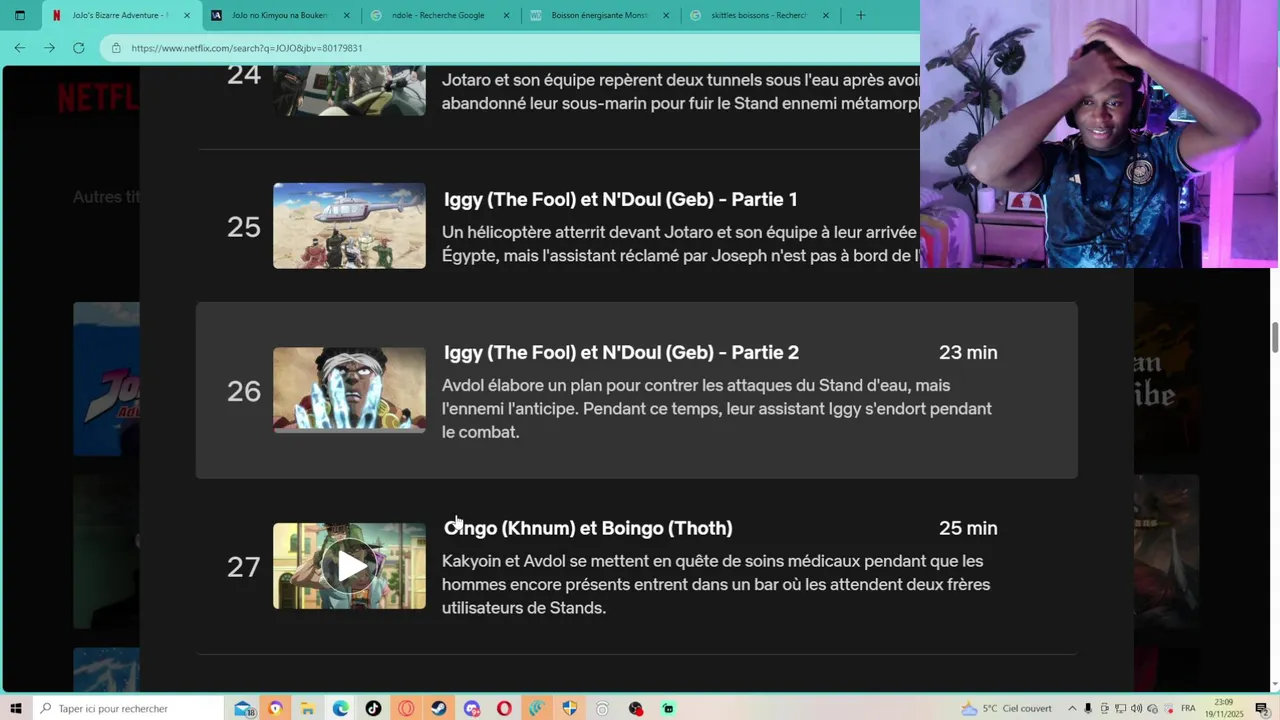Click episode number 26
Image resolution: width=1280 pixels, height=720 pixels.
(243, 391)
